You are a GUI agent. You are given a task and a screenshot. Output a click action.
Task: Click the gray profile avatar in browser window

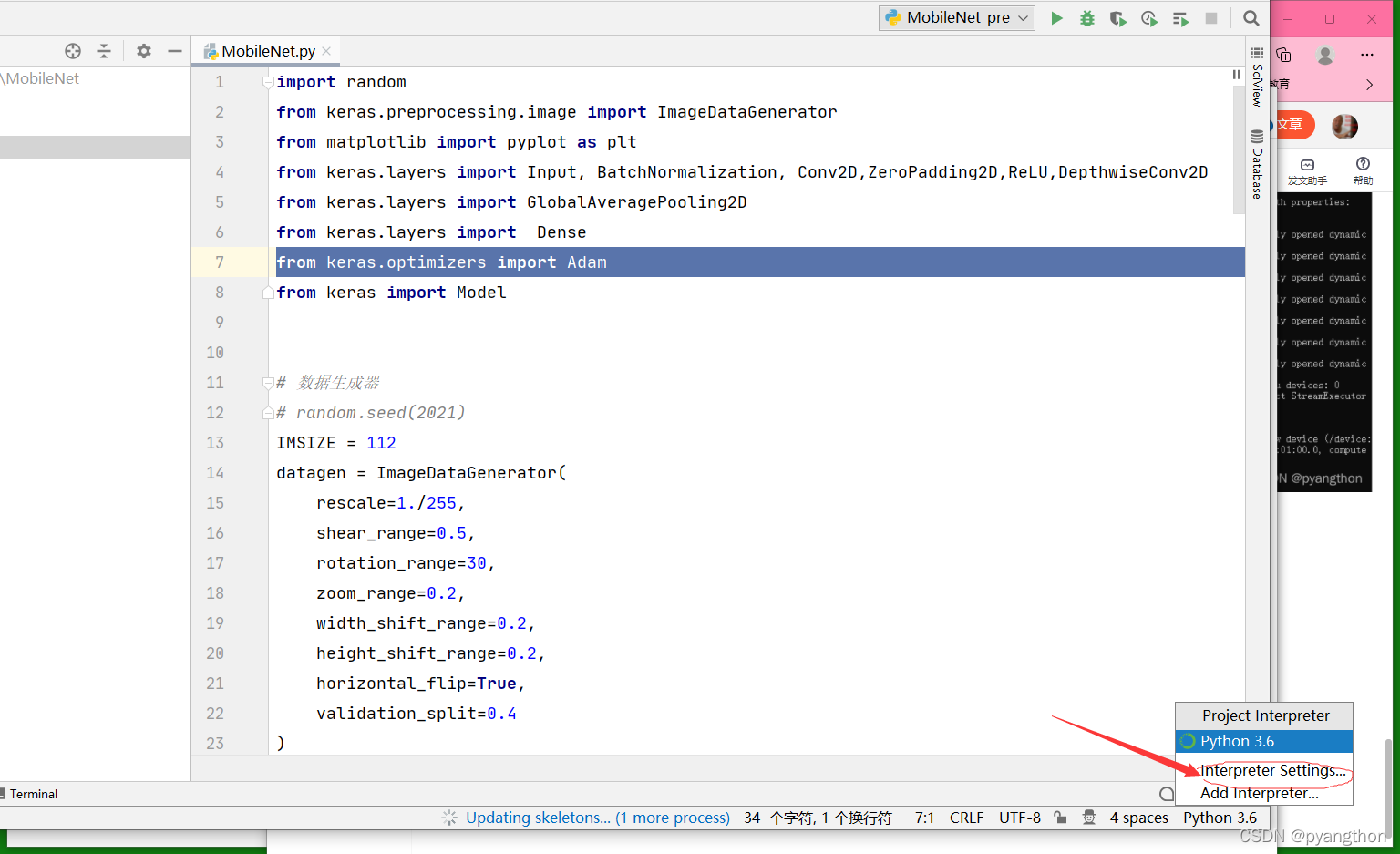[x=1325, y=55]
